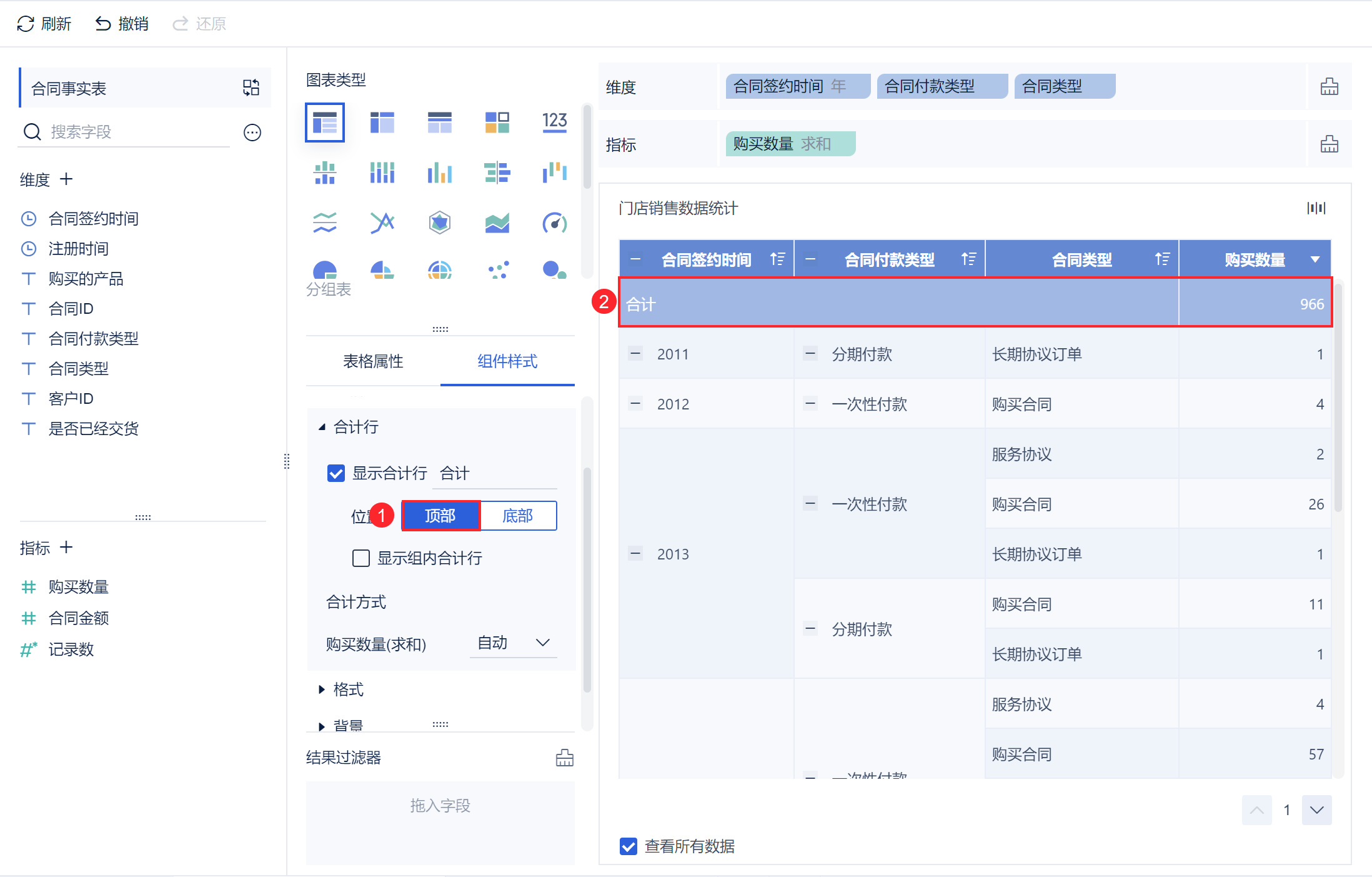Screen dimensions: 1372x877
Task: Click sort icon on 合同签约时间 column header
Action: (x=778, y=259)
